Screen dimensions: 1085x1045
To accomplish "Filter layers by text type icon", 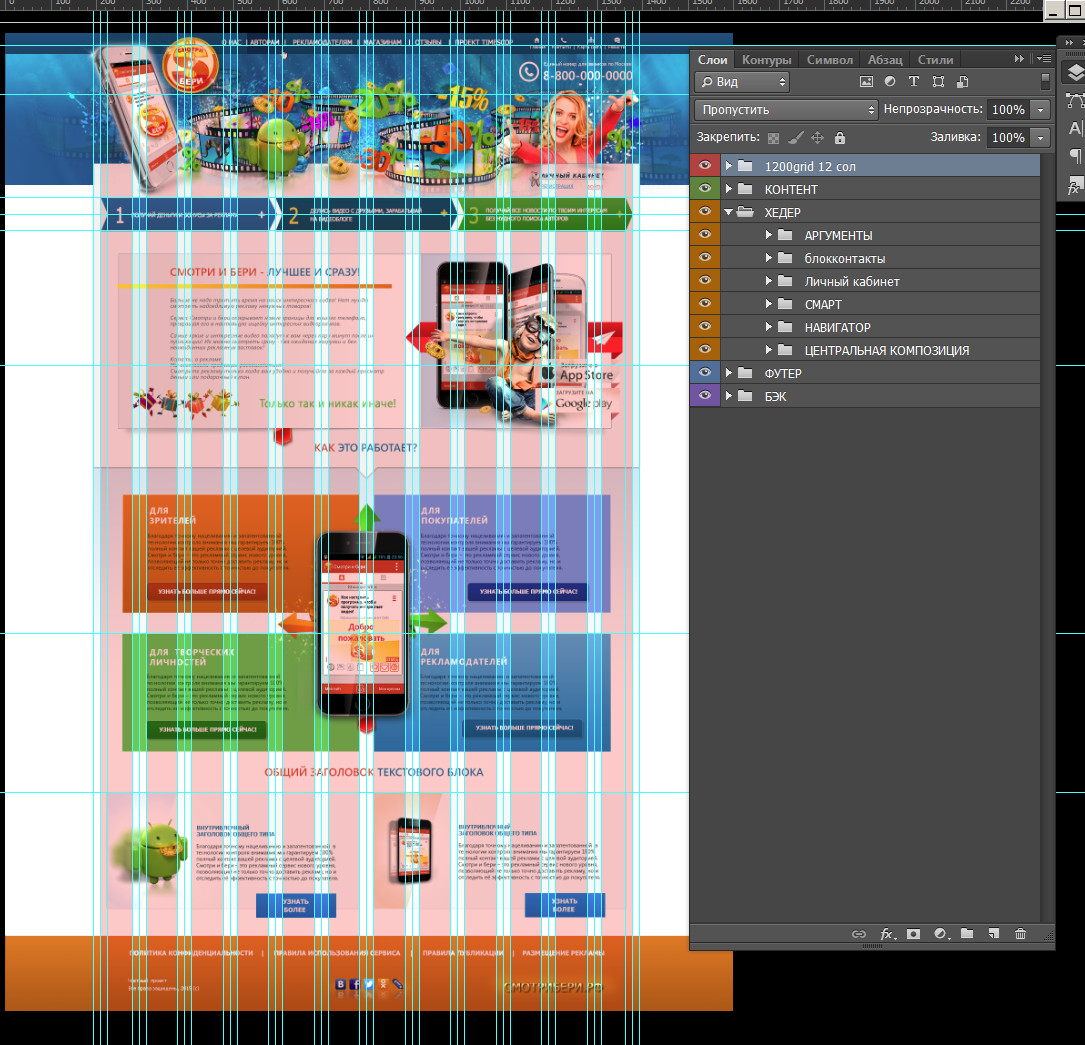I will [x=914, y=82].
